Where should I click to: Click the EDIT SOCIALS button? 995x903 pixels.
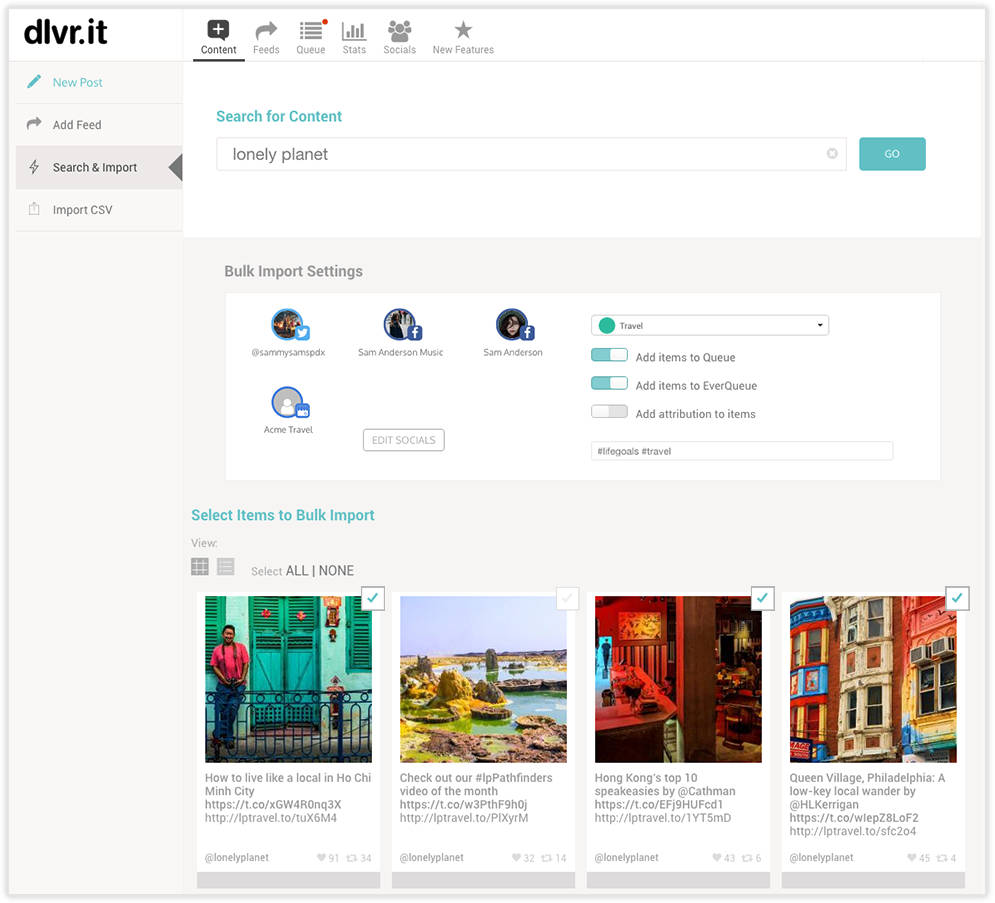coord(403,439)
